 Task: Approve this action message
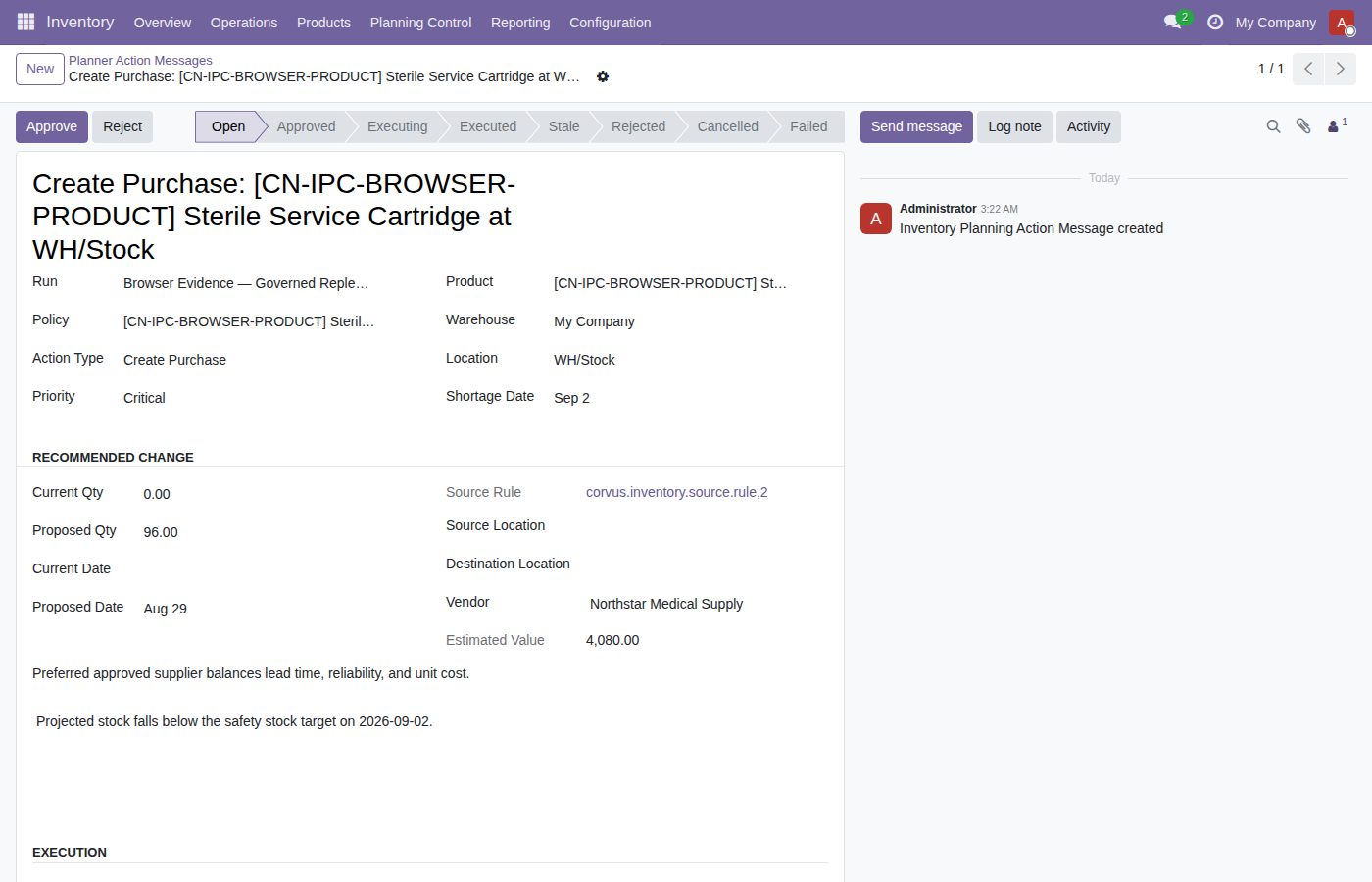(52, 126)
